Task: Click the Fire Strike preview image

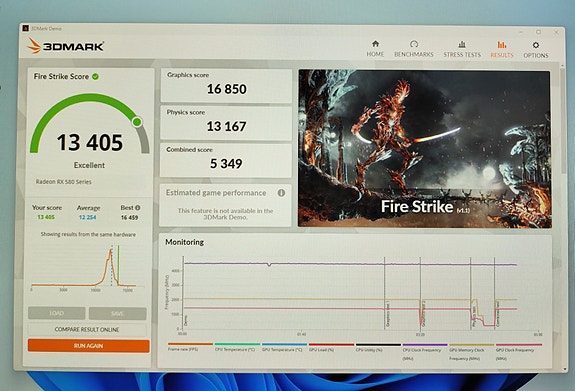Action: (x=424, y=149)
